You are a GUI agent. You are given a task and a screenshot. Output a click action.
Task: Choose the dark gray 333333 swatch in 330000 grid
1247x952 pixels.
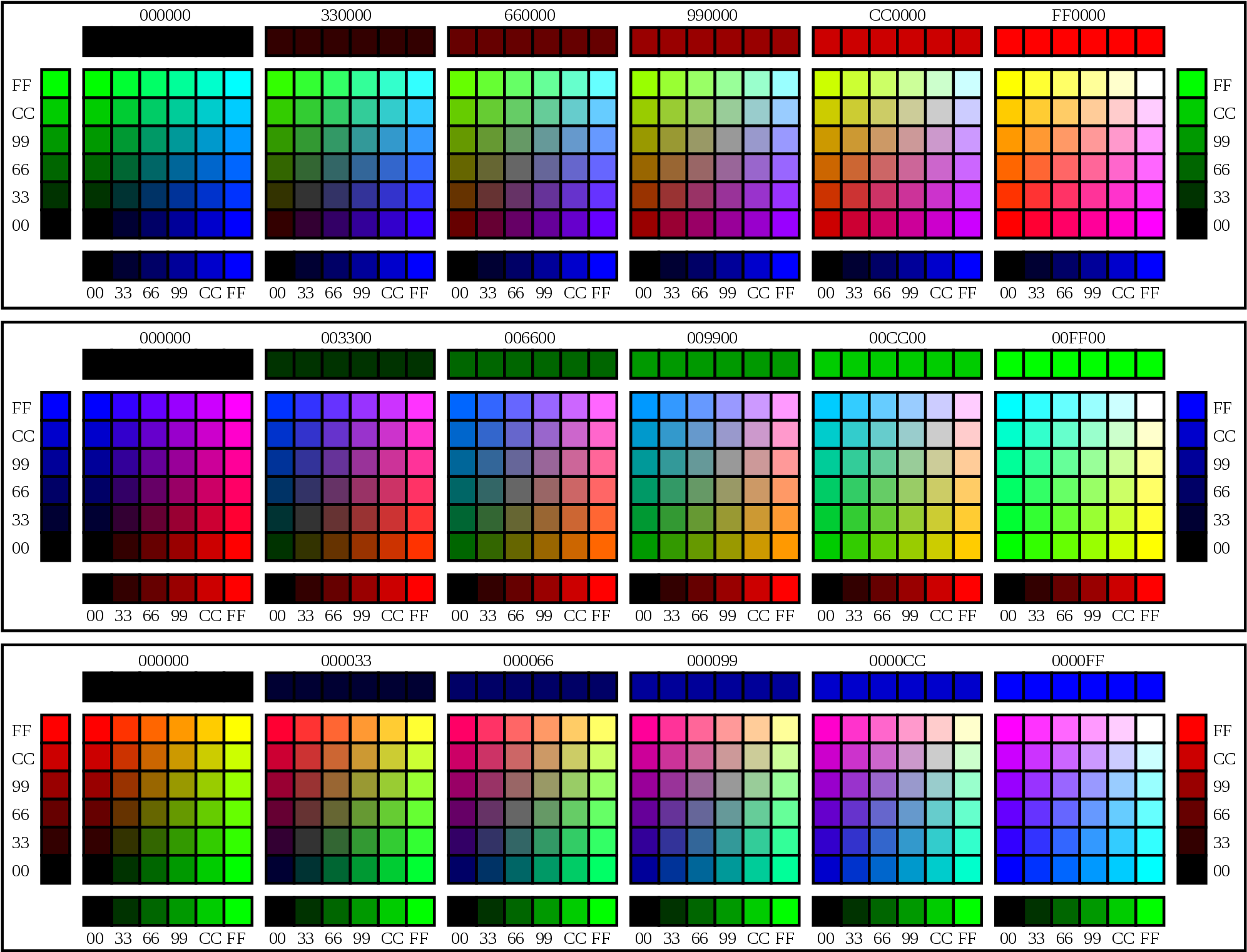(308, 196)
